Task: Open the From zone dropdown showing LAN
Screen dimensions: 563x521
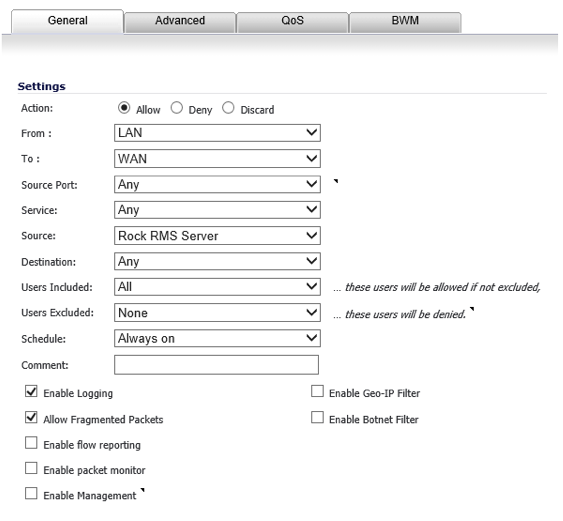Action: tap(217, 133)
